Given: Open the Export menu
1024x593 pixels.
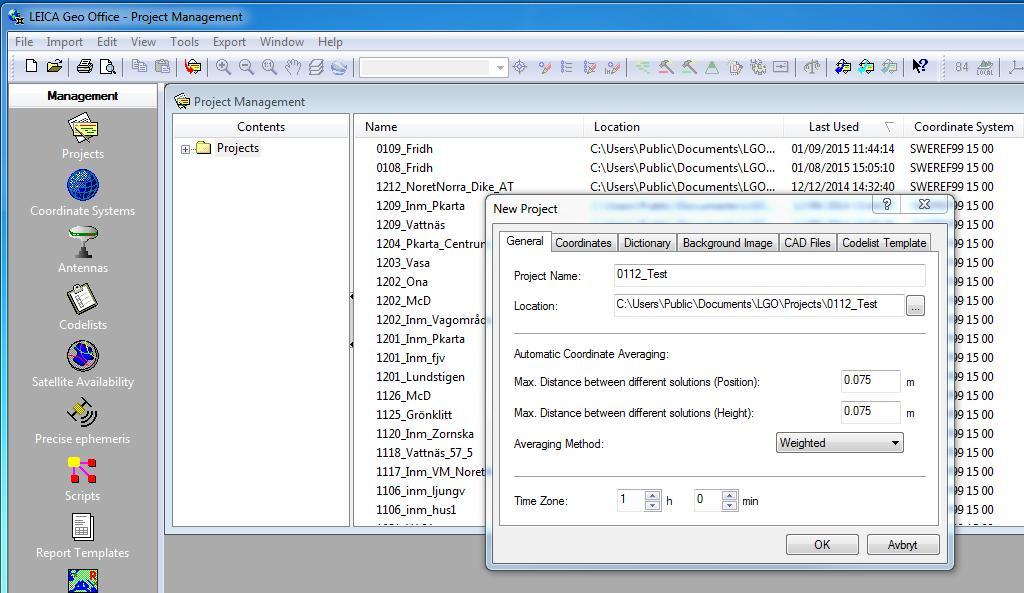Looking at the screenshot, I should (229, 42).
